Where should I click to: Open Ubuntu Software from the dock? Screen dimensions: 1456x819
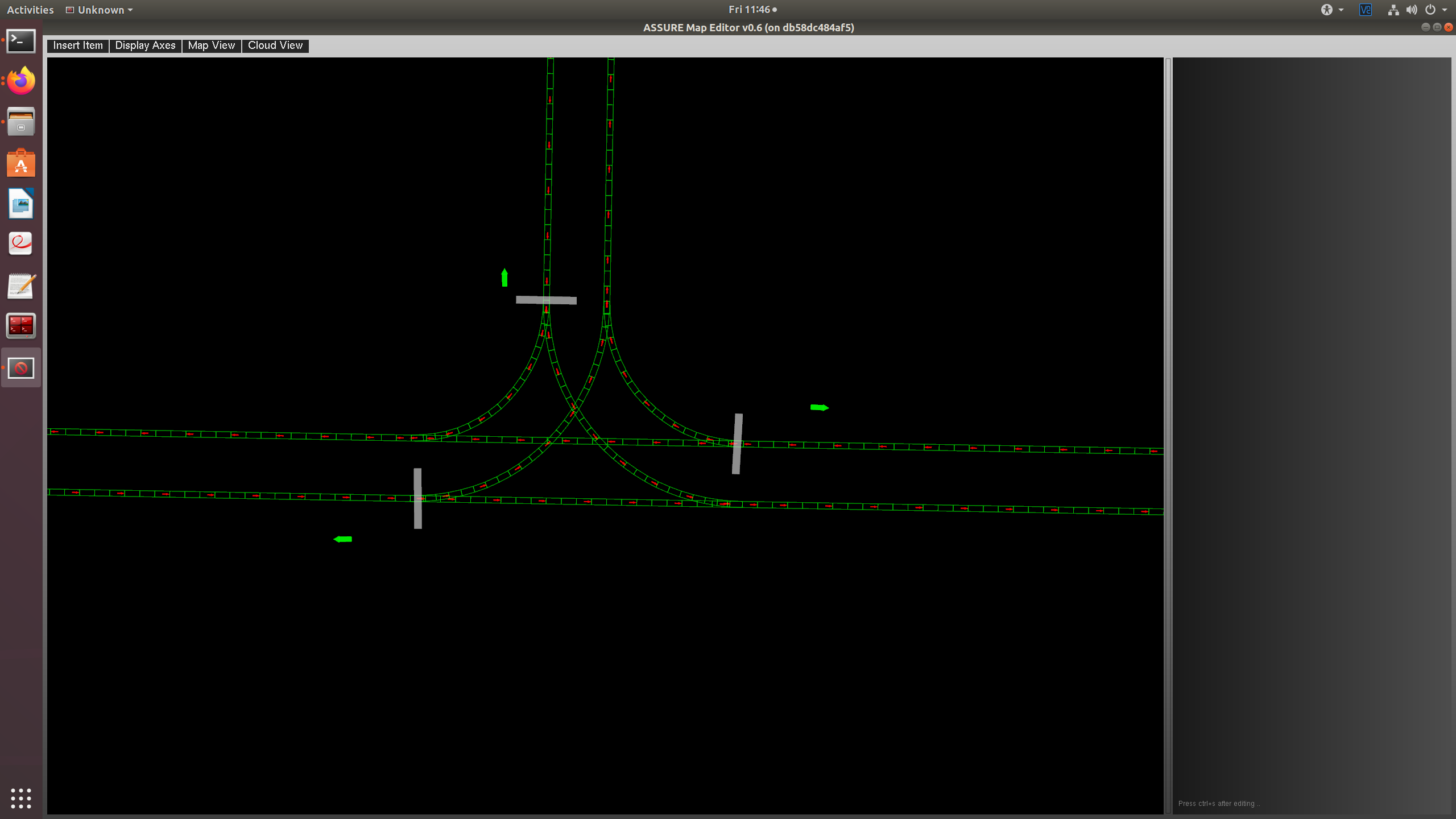click(20, 163)
